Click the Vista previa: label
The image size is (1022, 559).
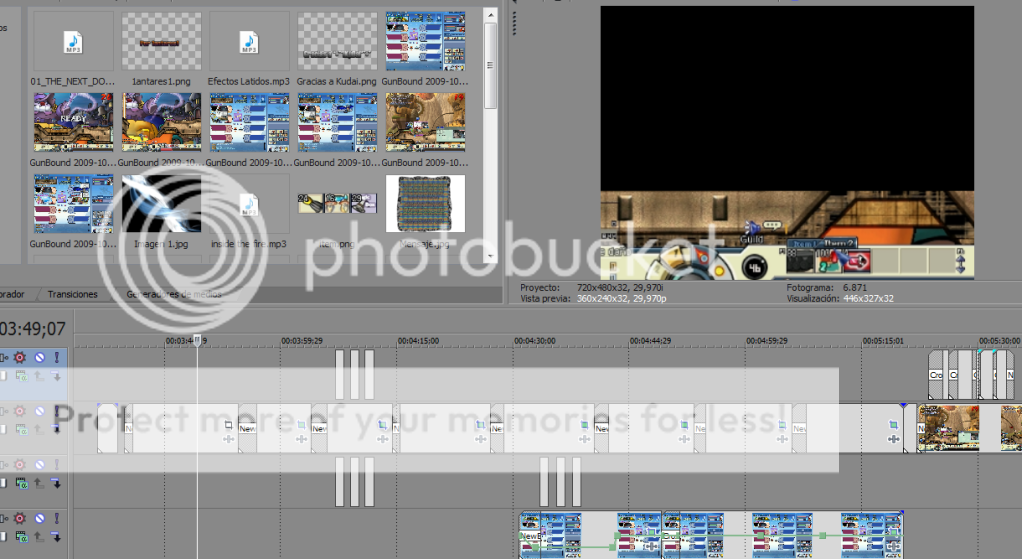click(x=545, y=298)
